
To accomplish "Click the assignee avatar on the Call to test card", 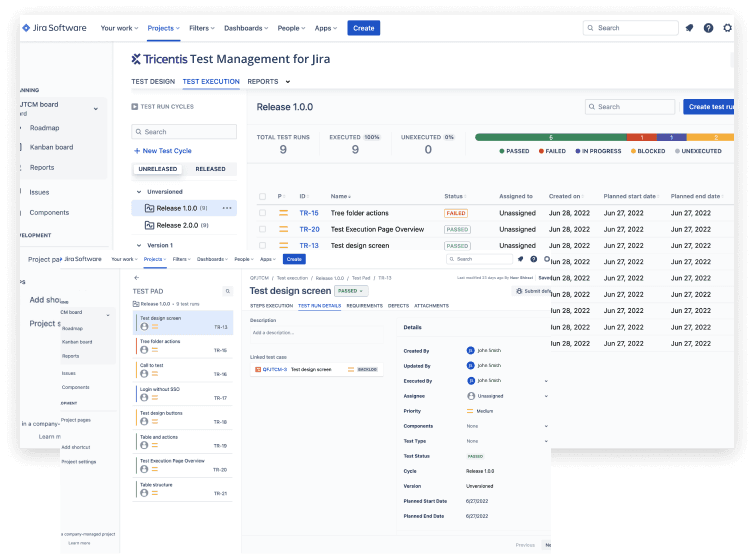I will tap(144, 374).
